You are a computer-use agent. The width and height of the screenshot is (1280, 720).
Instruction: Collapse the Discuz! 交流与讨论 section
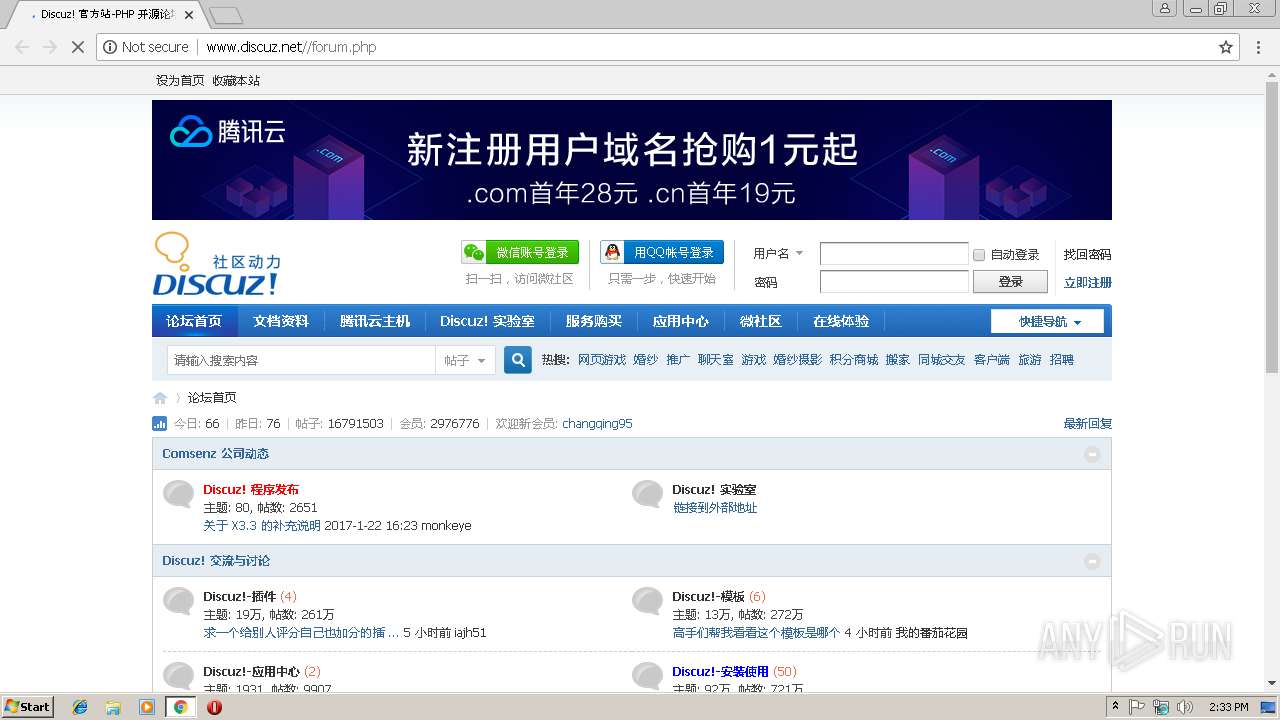(x=1092, y=561)
